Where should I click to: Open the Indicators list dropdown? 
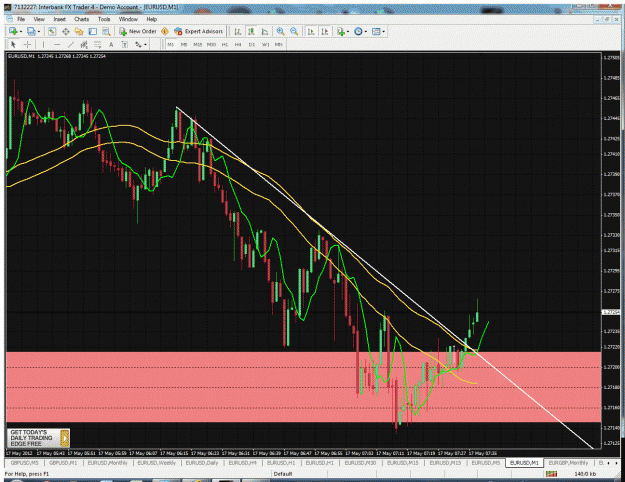coord(343,31)
